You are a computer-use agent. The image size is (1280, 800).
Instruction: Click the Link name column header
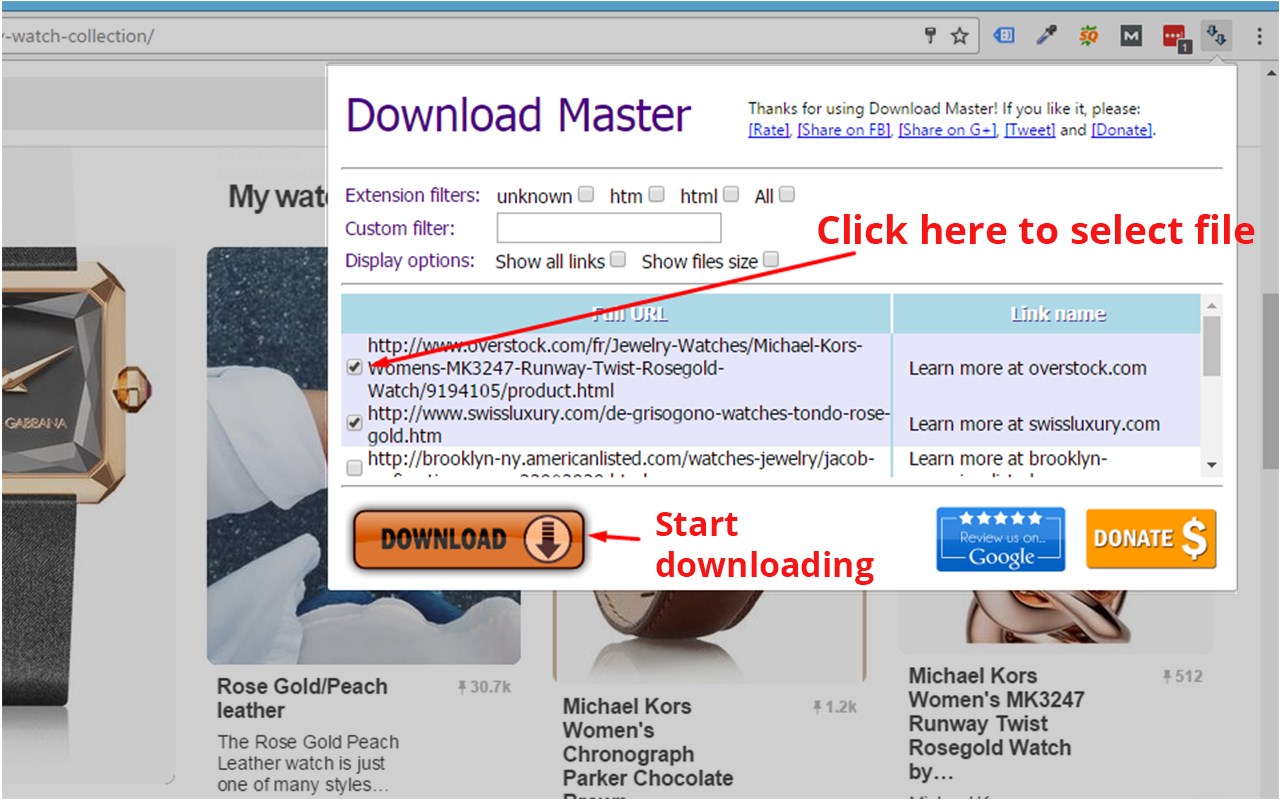tap(1047, 314)
